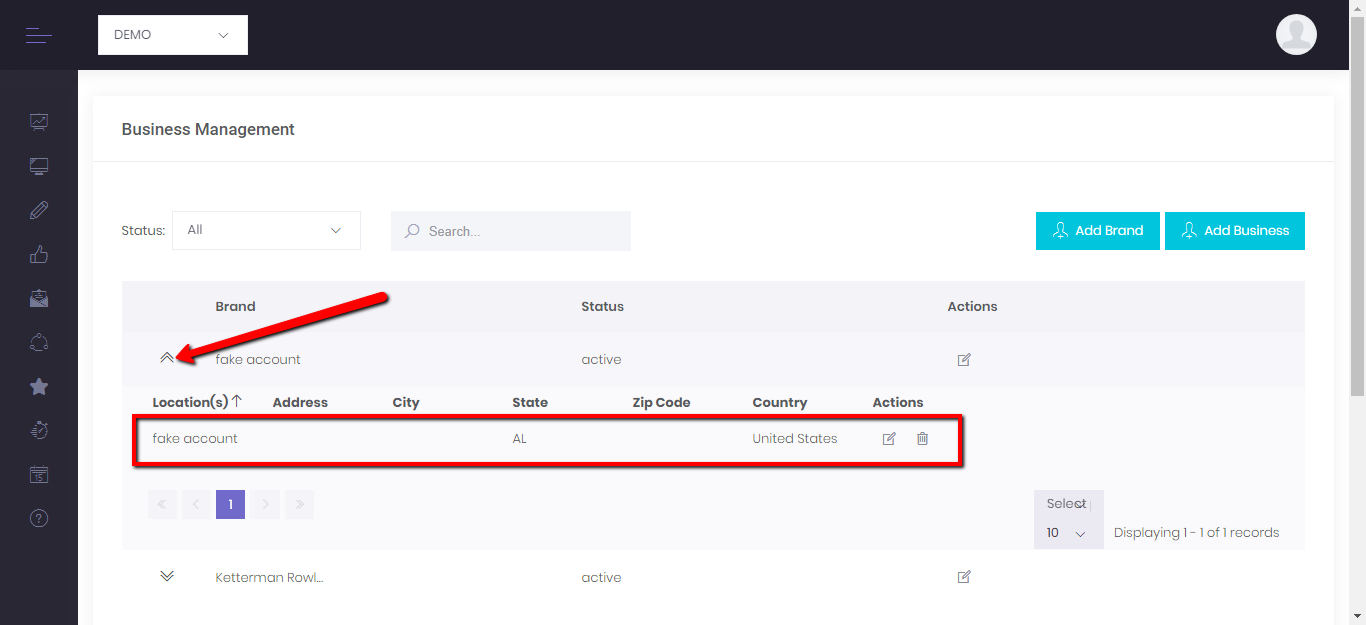This screenshot has width=1366, height=625.
Task: Open the stopwatch icon in sidebar
Action: (x=39, y=430)
